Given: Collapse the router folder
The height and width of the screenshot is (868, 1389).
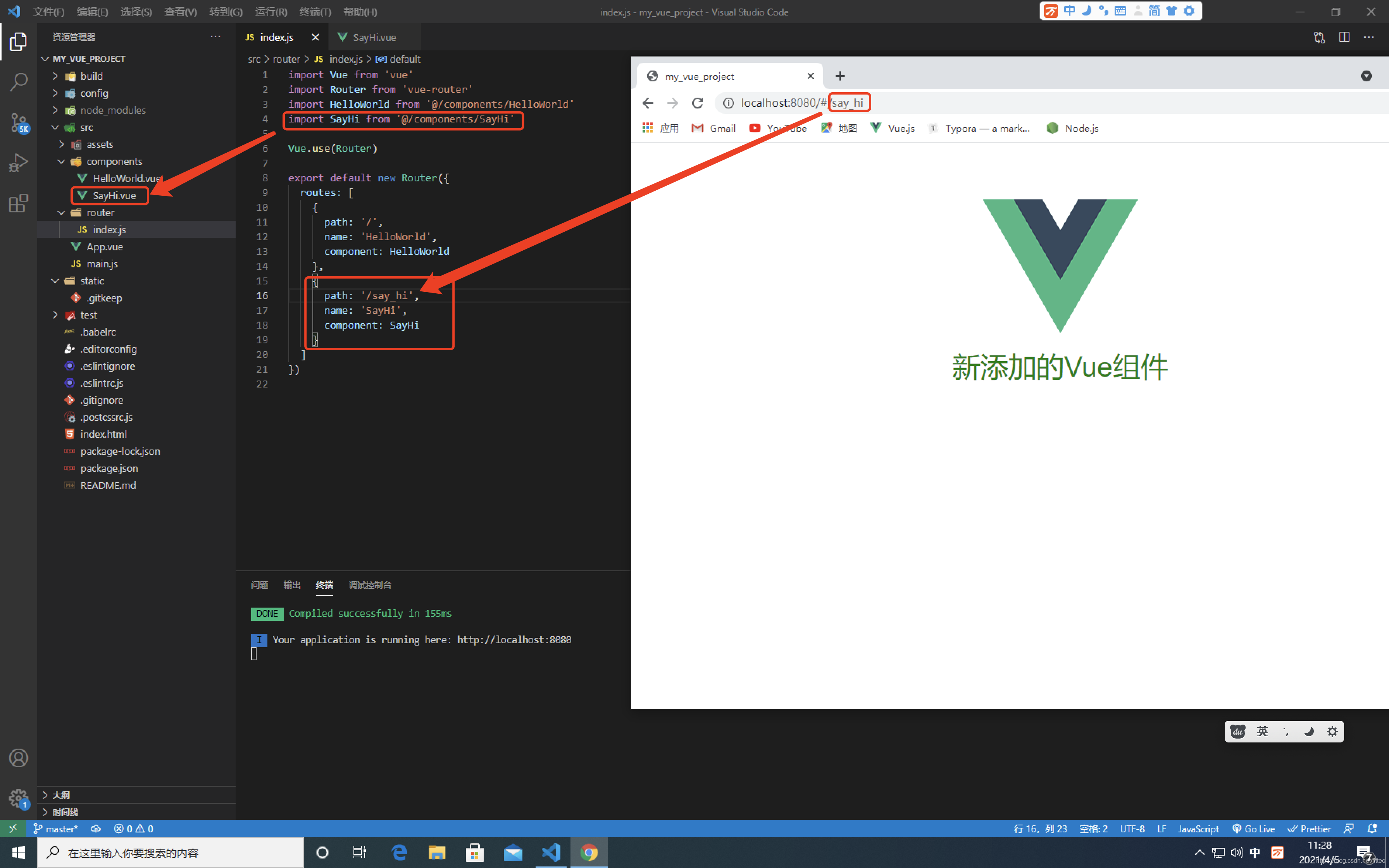Looking at the screenshot, I should pos(61,212).
